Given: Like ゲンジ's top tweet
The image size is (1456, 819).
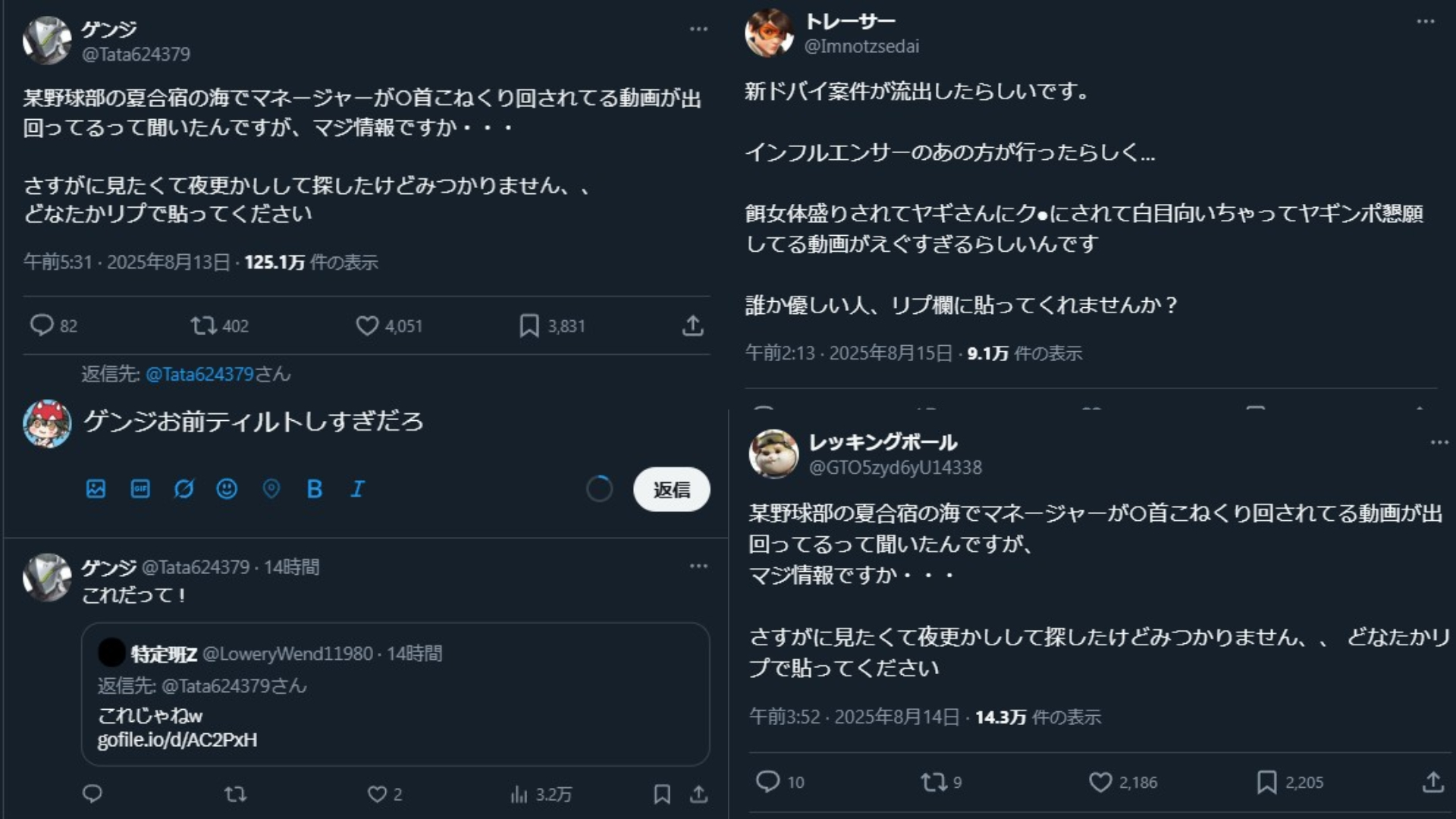Looking at the screenshot, I should click(x=369, y=326).
